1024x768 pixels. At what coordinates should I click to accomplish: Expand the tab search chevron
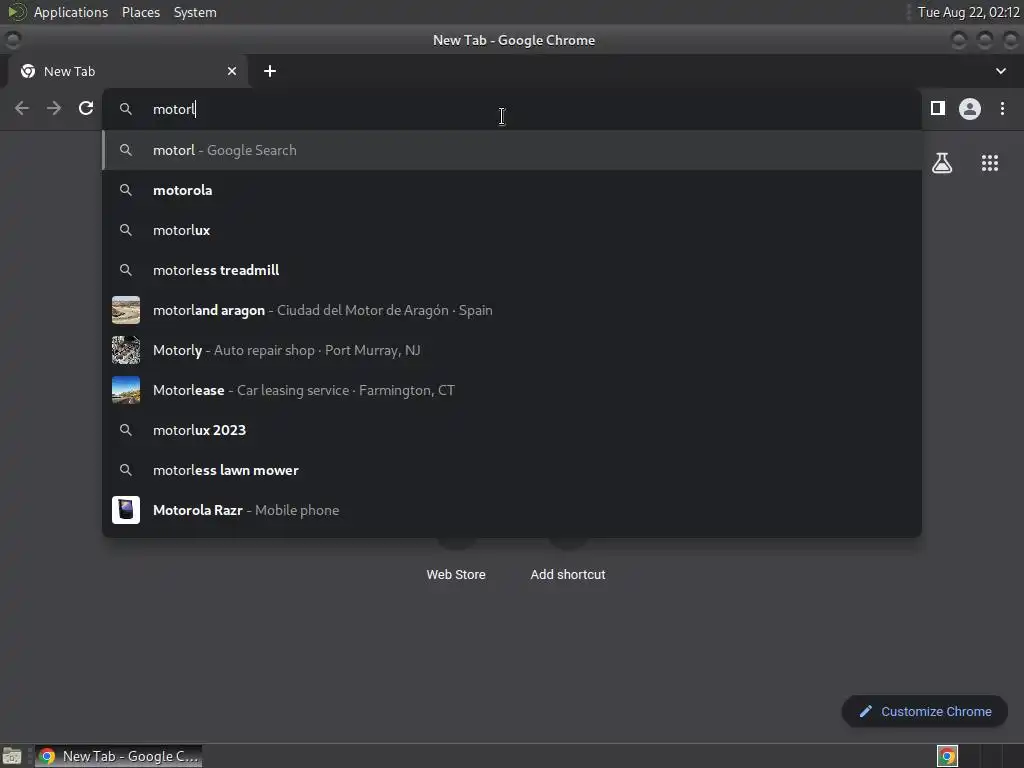[x=1000, y=71]
